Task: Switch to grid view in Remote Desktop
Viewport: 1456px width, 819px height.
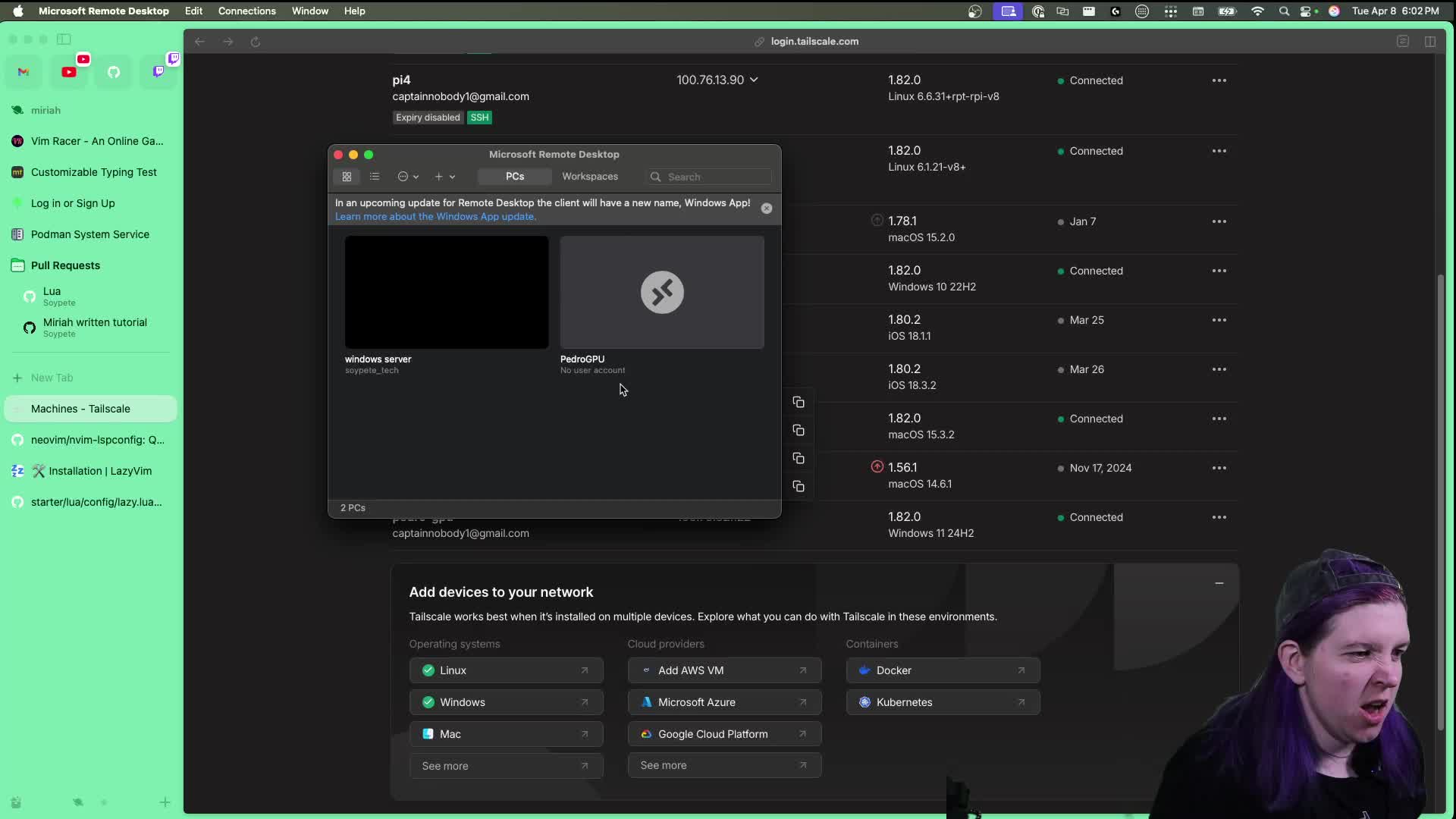Action: (347, 177)
